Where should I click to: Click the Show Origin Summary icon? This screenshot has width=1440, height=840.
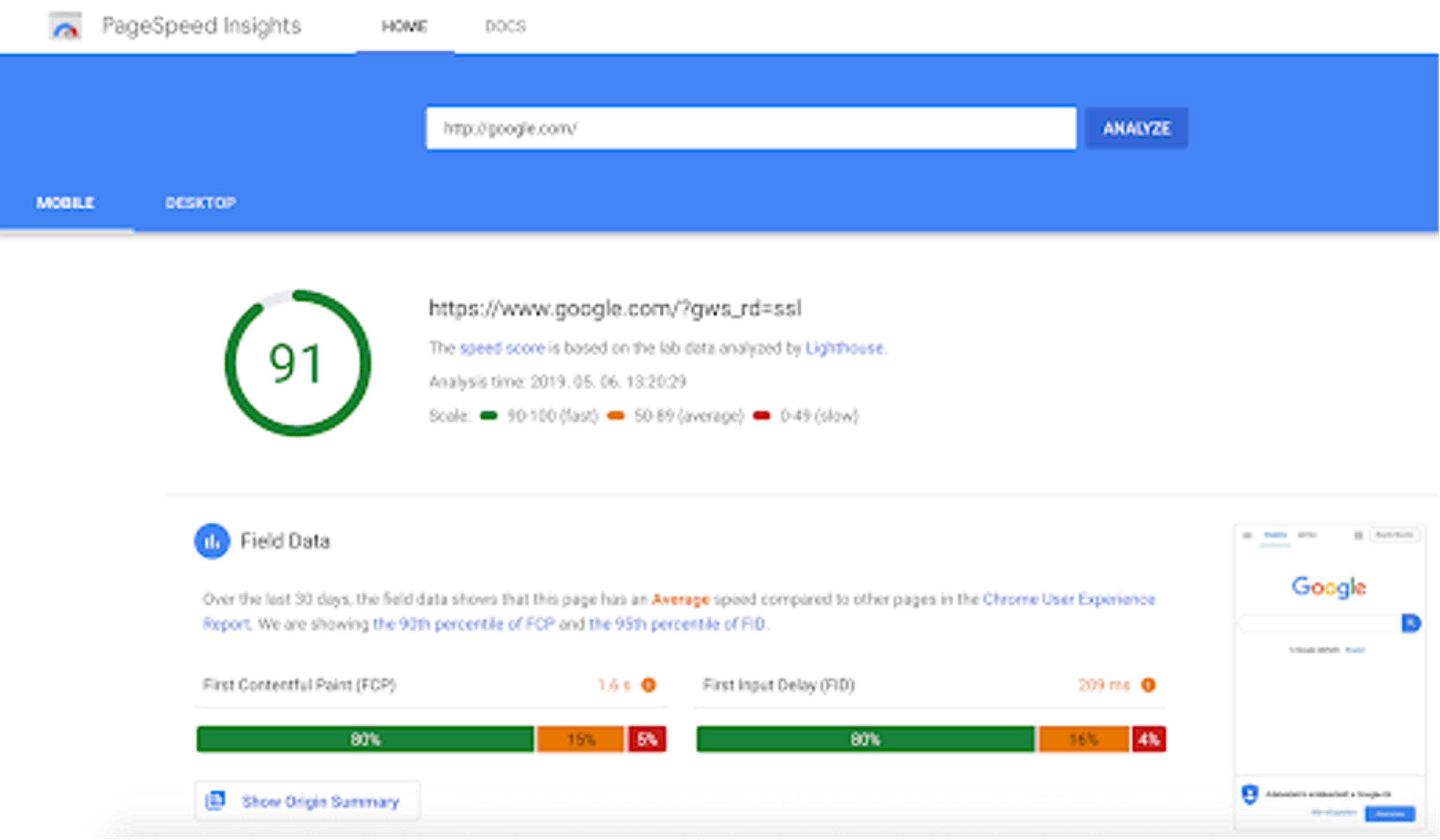click(x=215, y=801)
